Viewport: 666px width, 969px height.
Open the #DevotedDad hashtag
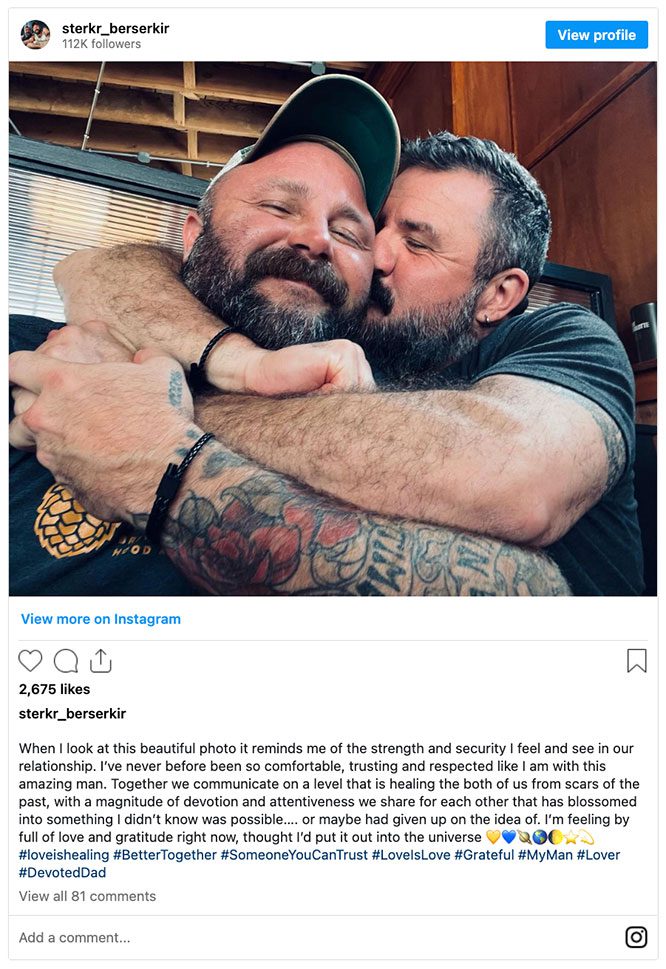point(62,873)
